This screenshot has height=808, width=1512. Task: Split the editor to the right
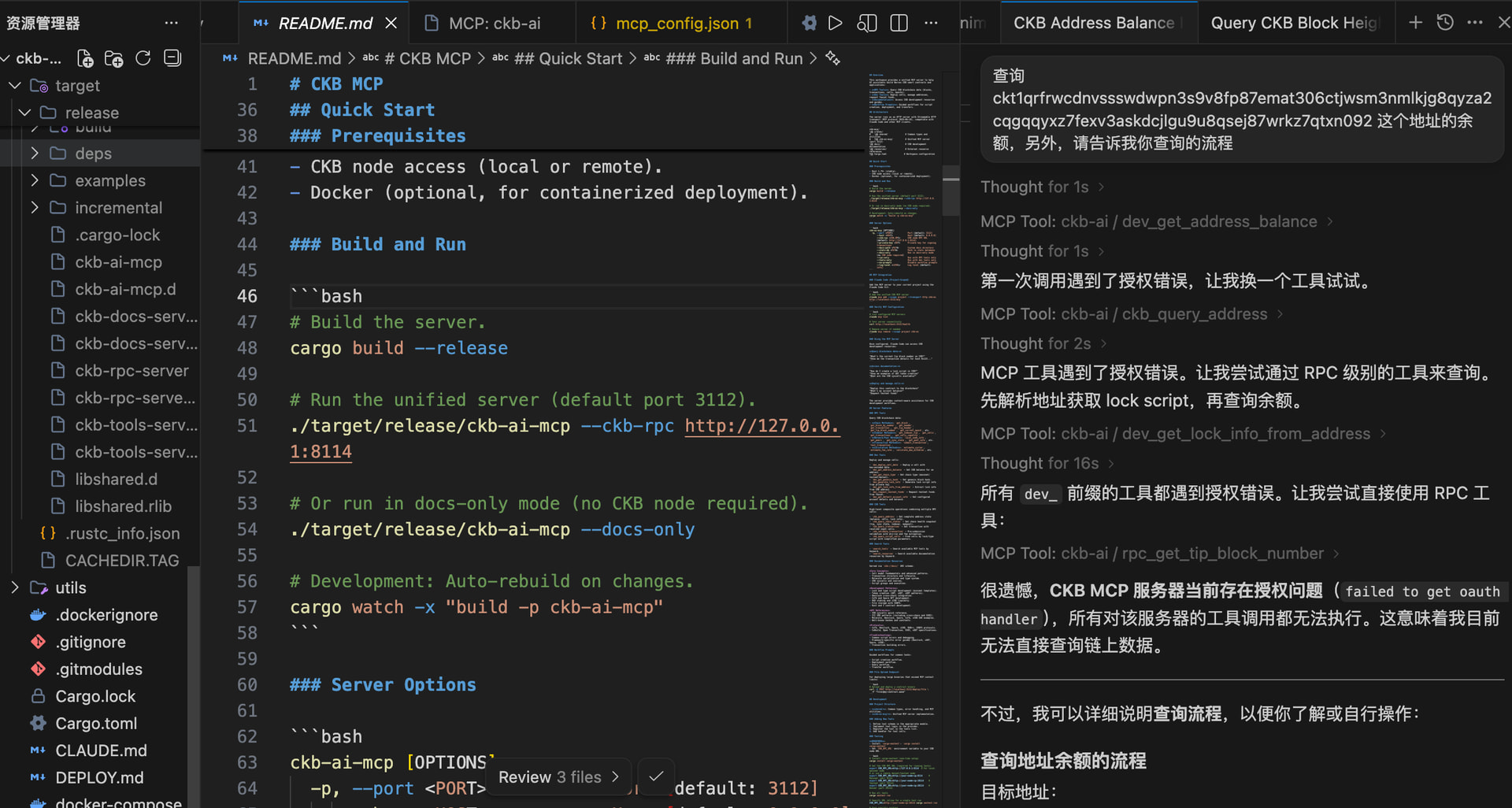899,23
